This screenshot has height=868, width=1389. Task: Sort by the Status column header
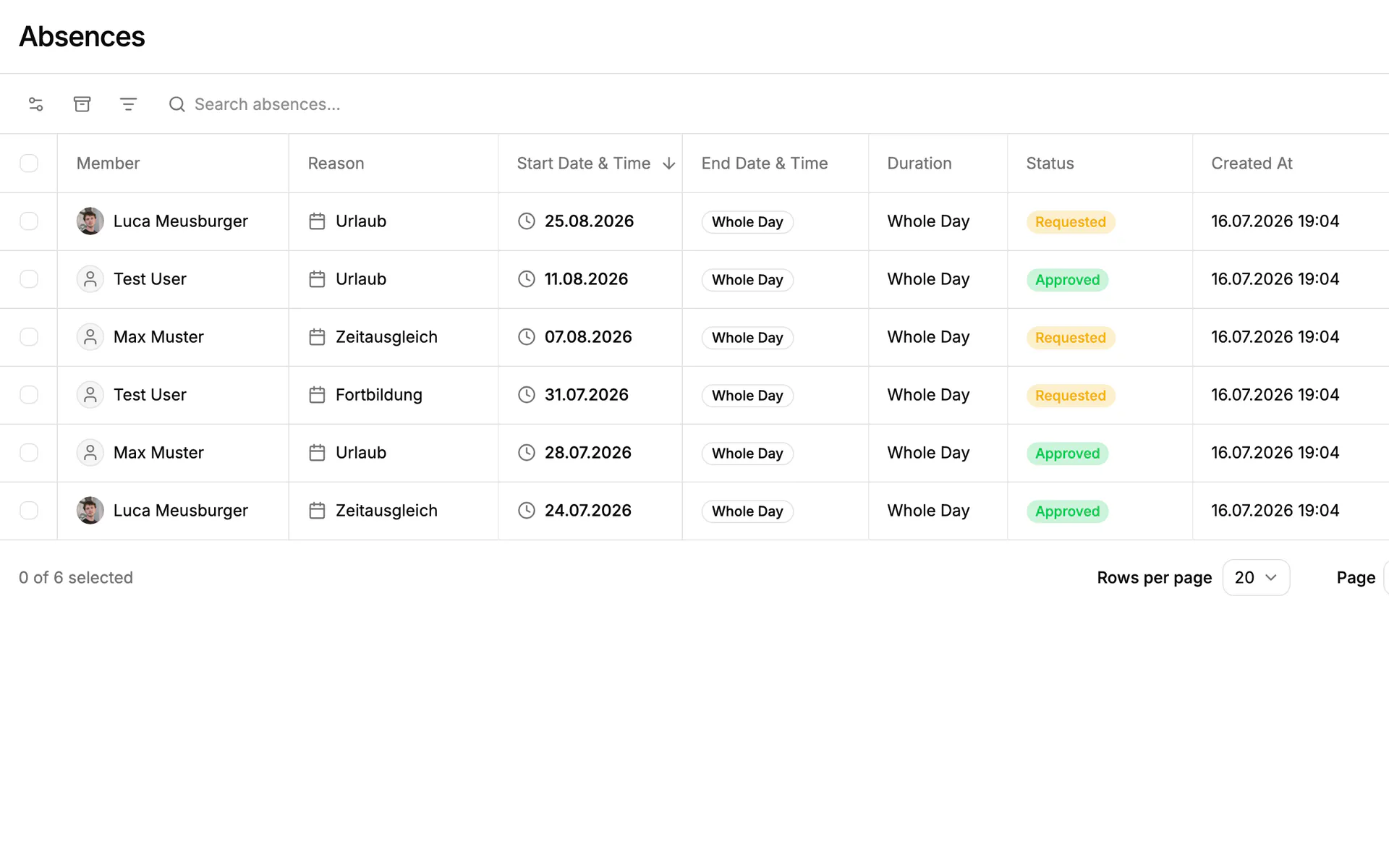(x=1050, y=163)
